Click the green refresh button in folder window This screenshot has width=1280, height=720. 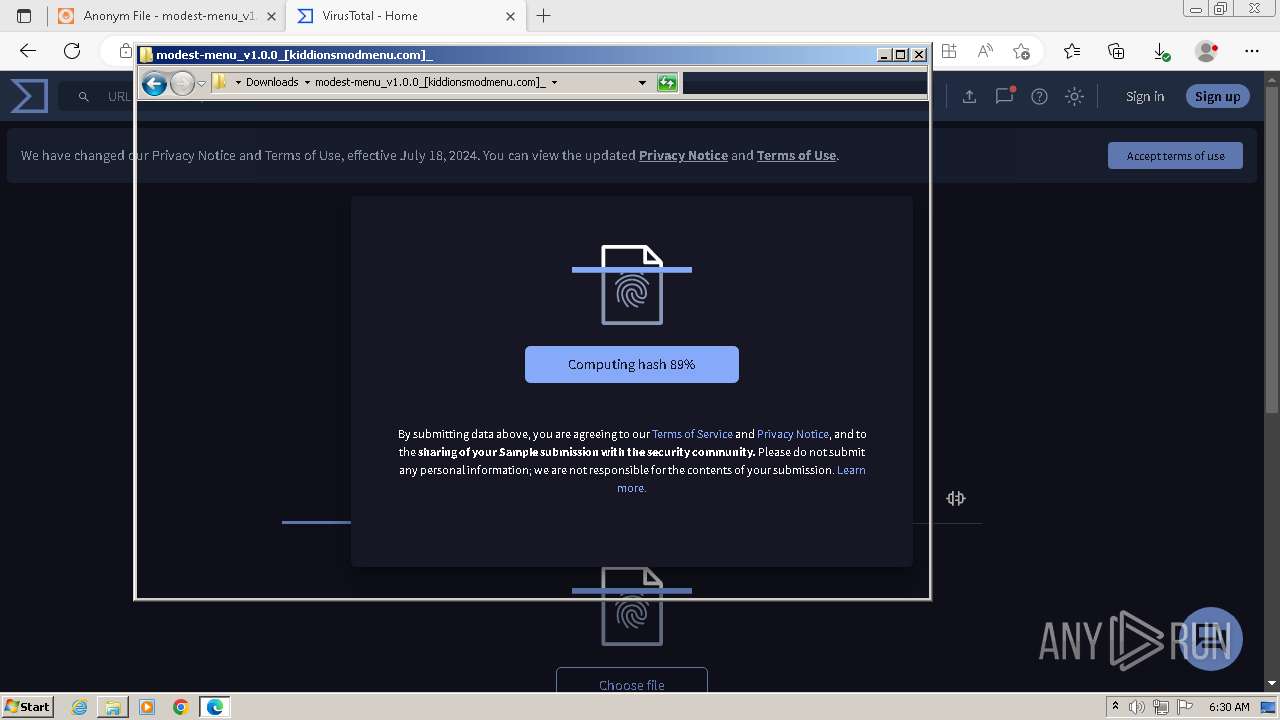click(x=667, y=82)
